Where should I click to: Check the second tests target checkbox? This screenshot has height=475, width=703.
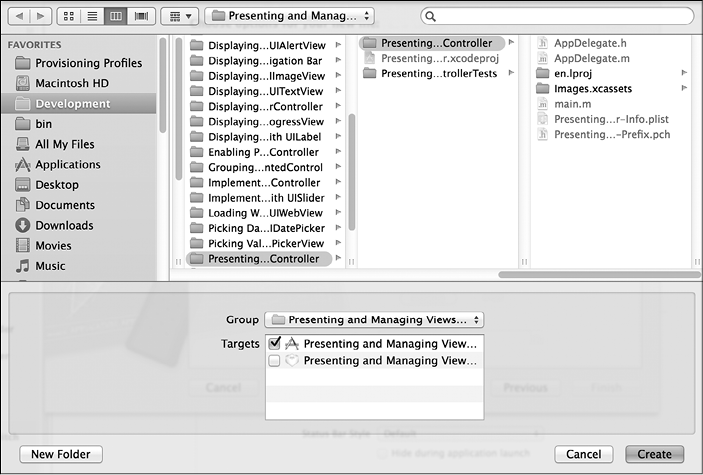point(275,360)
